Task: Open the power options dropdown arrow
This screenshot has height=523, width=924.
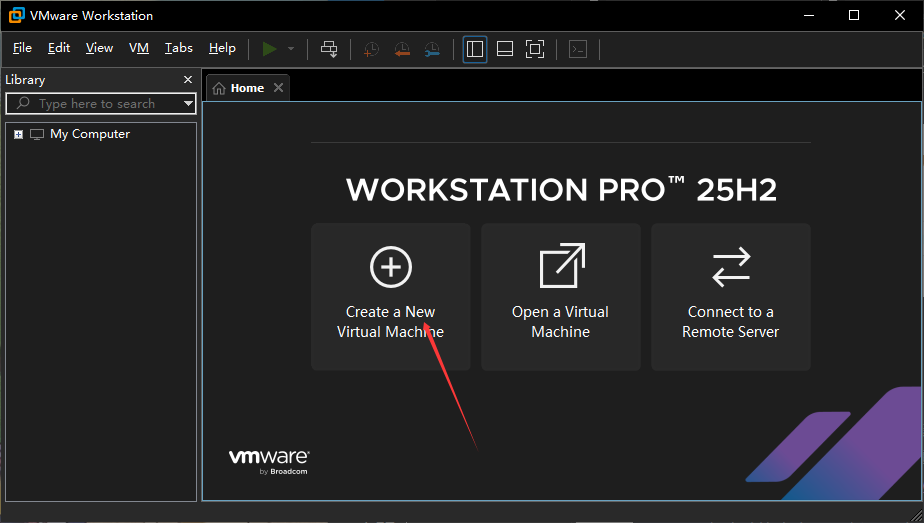Action: click(x=291, y=49)
